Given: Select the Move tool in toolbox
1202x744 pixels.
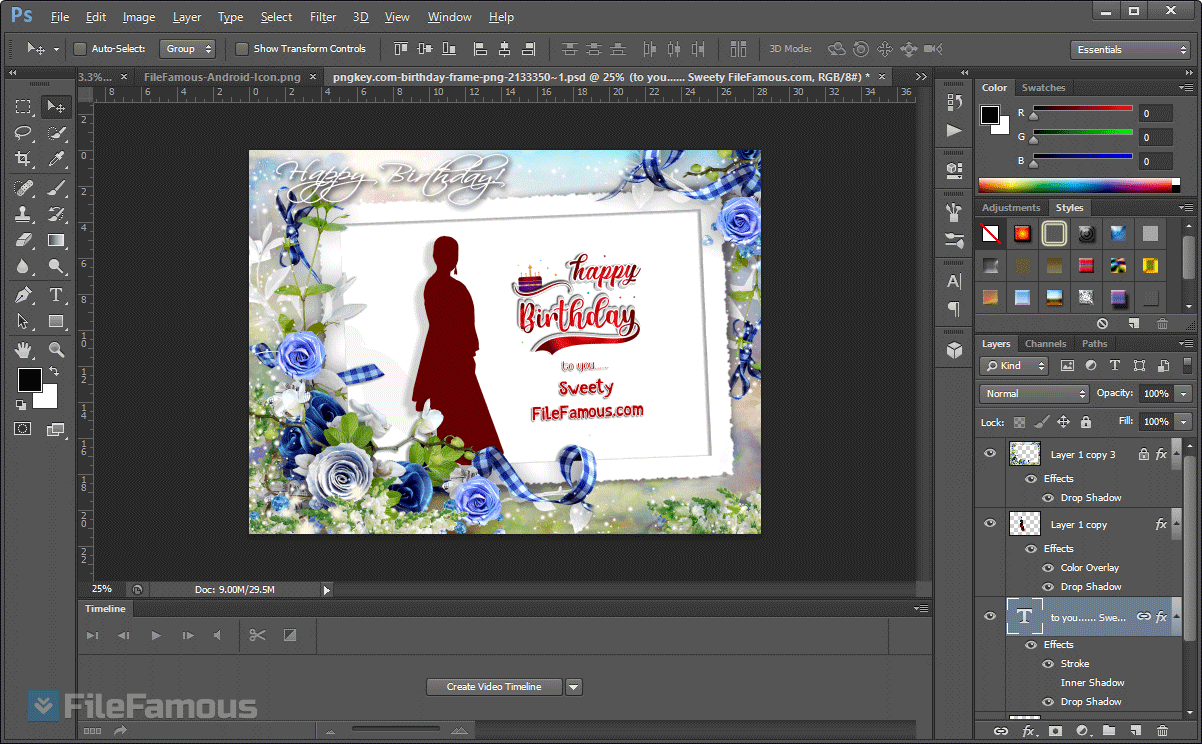Looking at the screenshot, I should (x=56, y=107).
